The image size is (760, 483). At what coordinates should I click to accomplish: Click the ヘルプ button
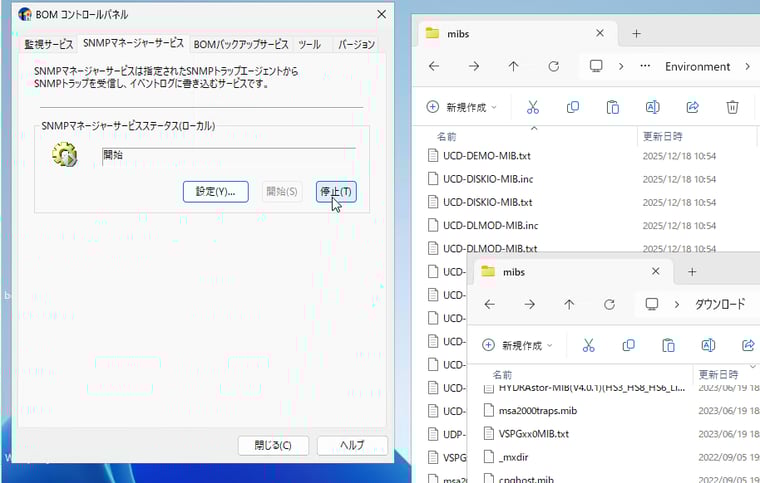pos(352,445)
